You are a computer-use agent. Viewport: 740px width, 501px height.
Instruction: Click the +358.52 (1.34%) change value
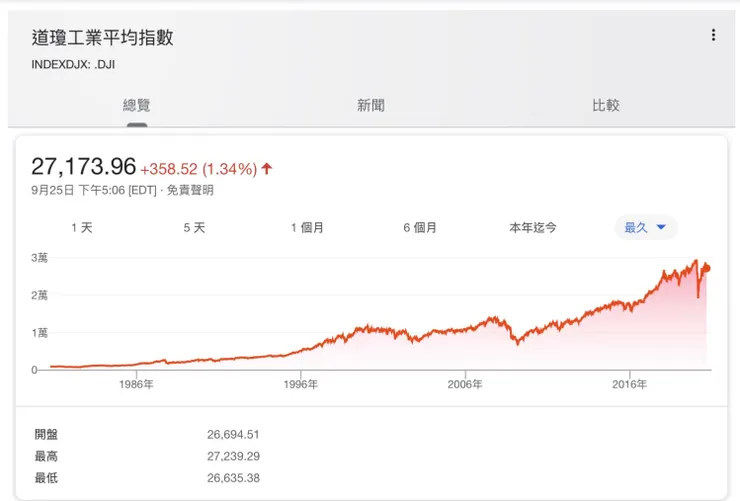pyautogui.click(x=199, y=169)
